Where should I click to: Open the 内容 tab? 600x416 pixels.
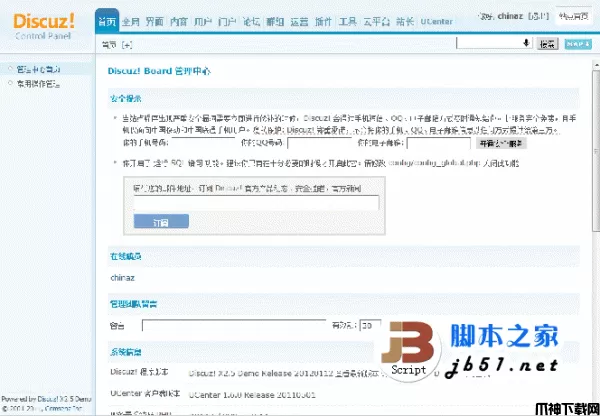[x=179, y=22]
